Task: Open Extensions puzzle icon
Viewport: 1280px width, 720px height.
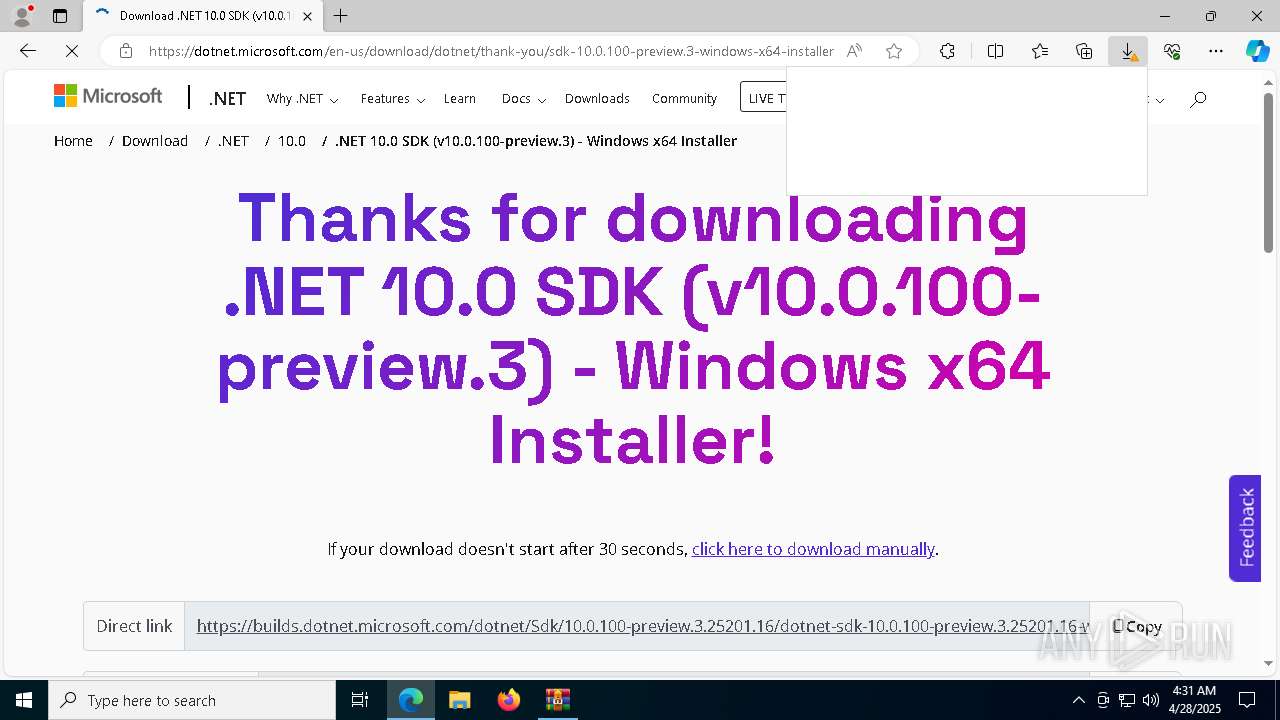Action: 947,51
